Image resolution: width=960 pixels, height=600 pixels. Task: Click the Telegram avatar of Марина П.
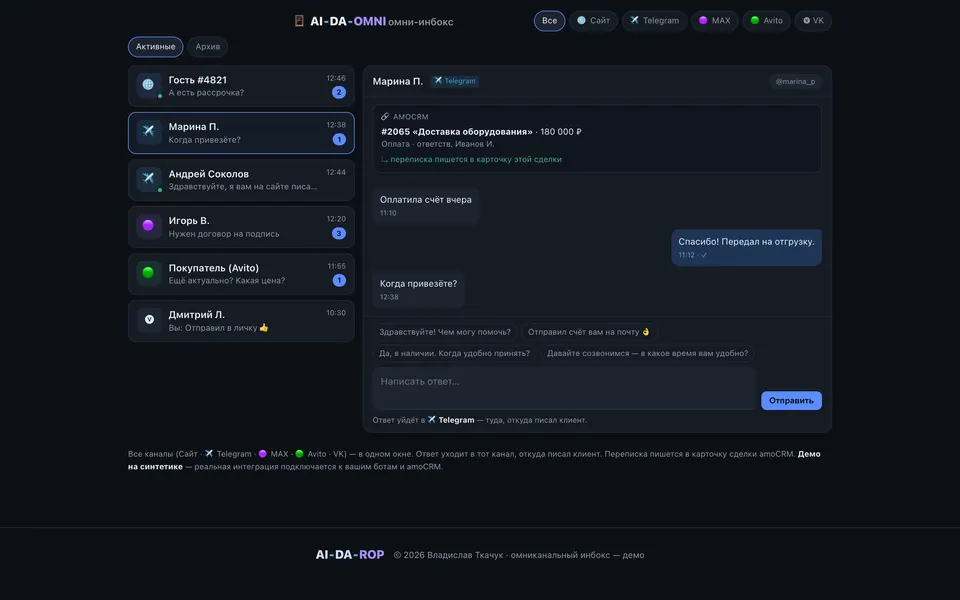point(149,132)
